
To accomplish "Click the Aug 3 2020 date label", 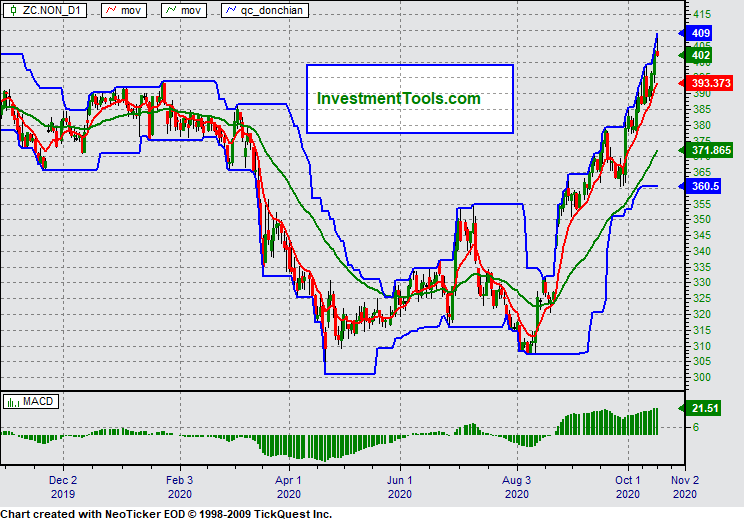I will 516,487.
